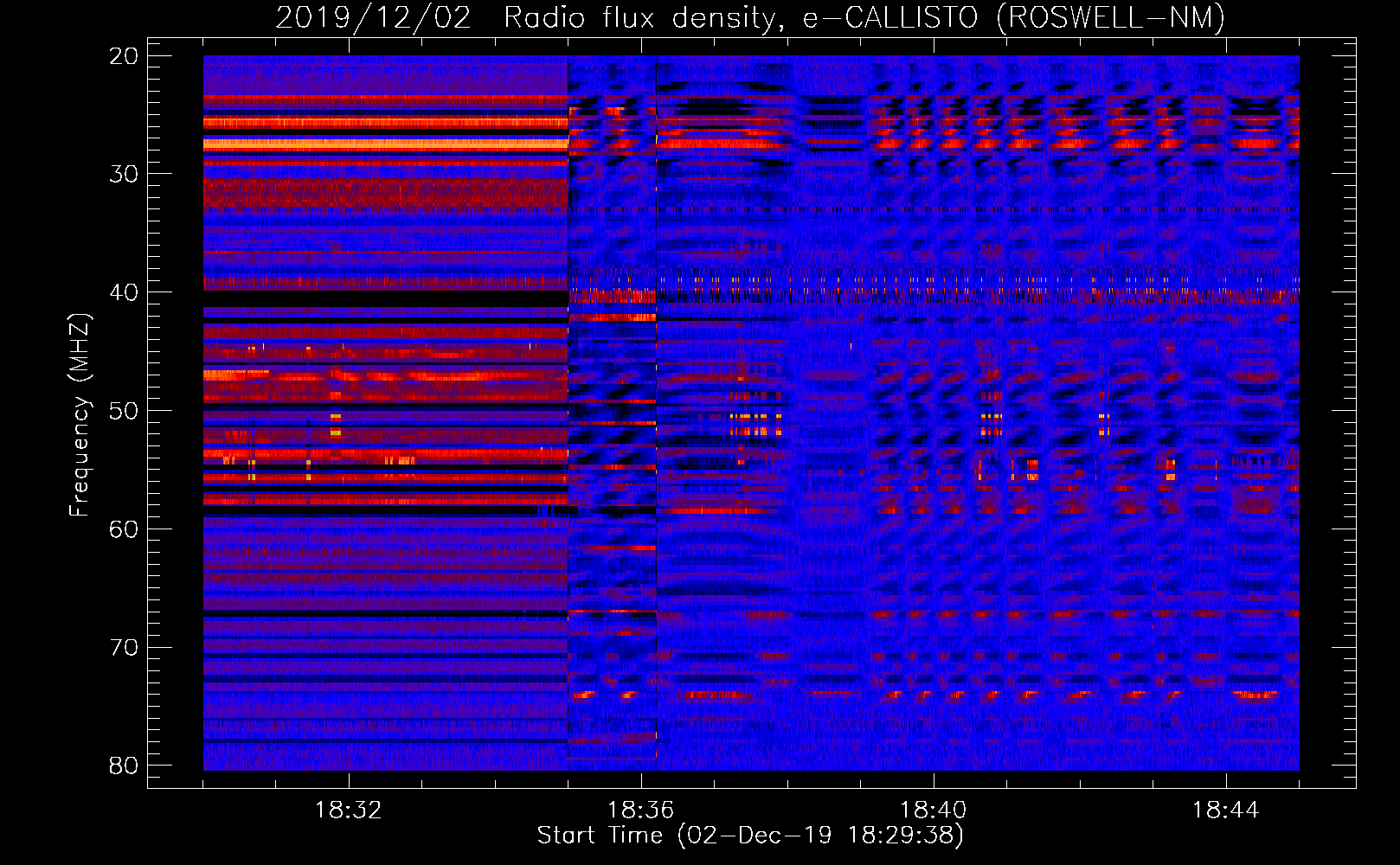Click the 18:36 time tick label
The height and width of the screenshot is (865, 1400).
point(641,811)
